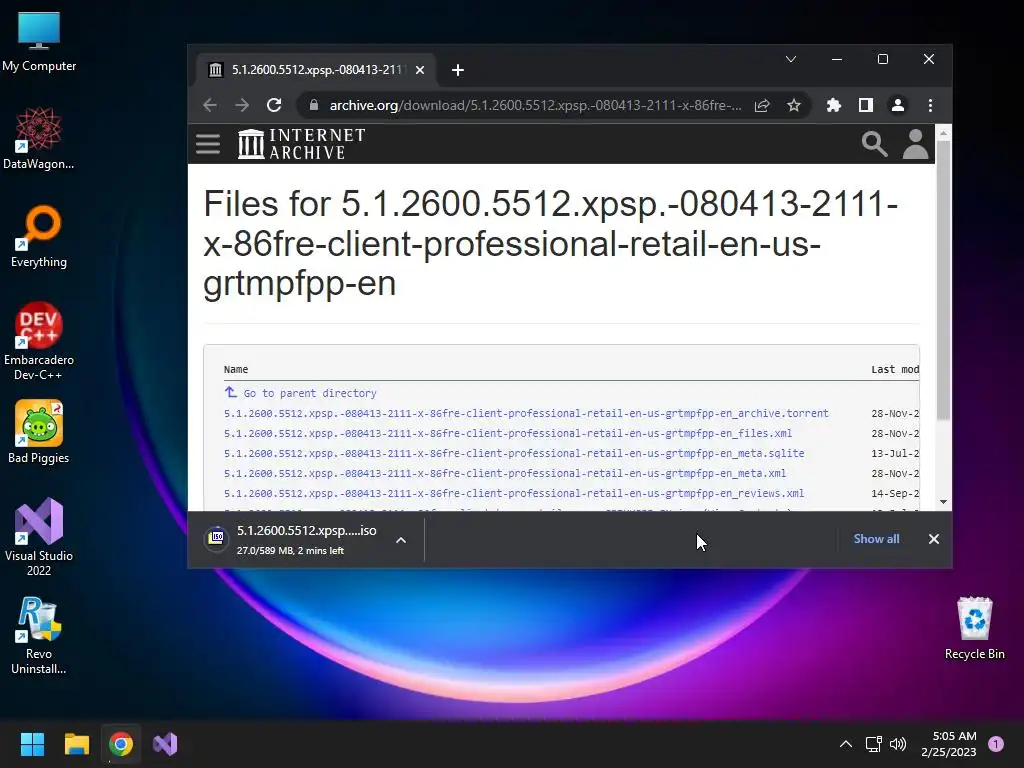Click the Last modified column header

(895, 370)
